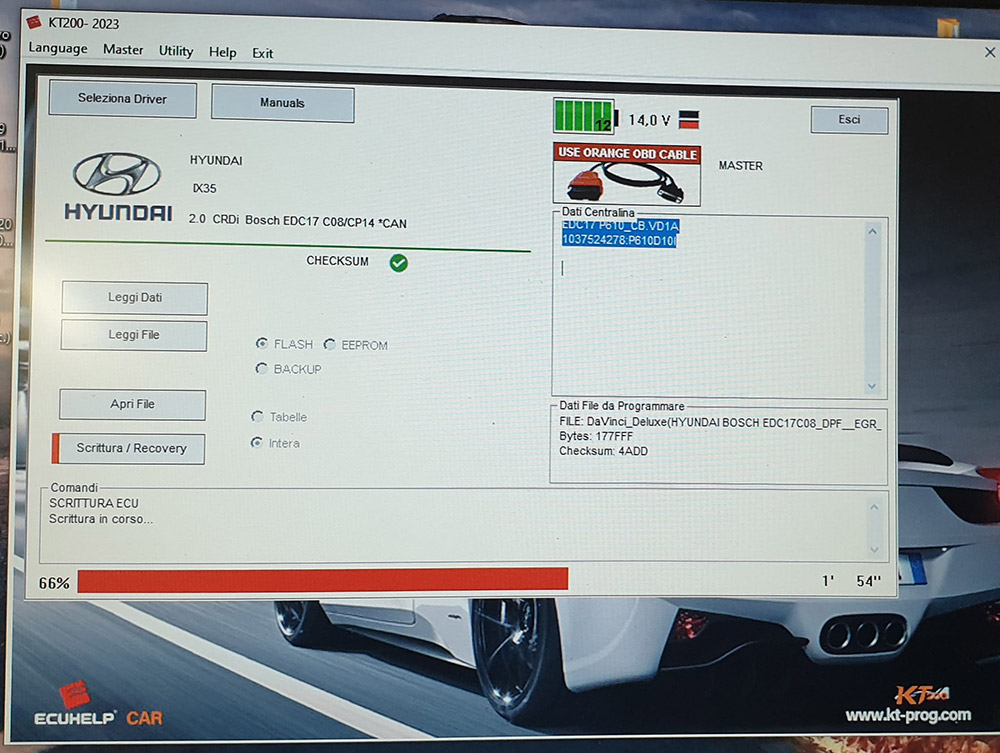Click the SCRITTURA ECU command line
Screen dimensions: 1000x753
point(94,503)
